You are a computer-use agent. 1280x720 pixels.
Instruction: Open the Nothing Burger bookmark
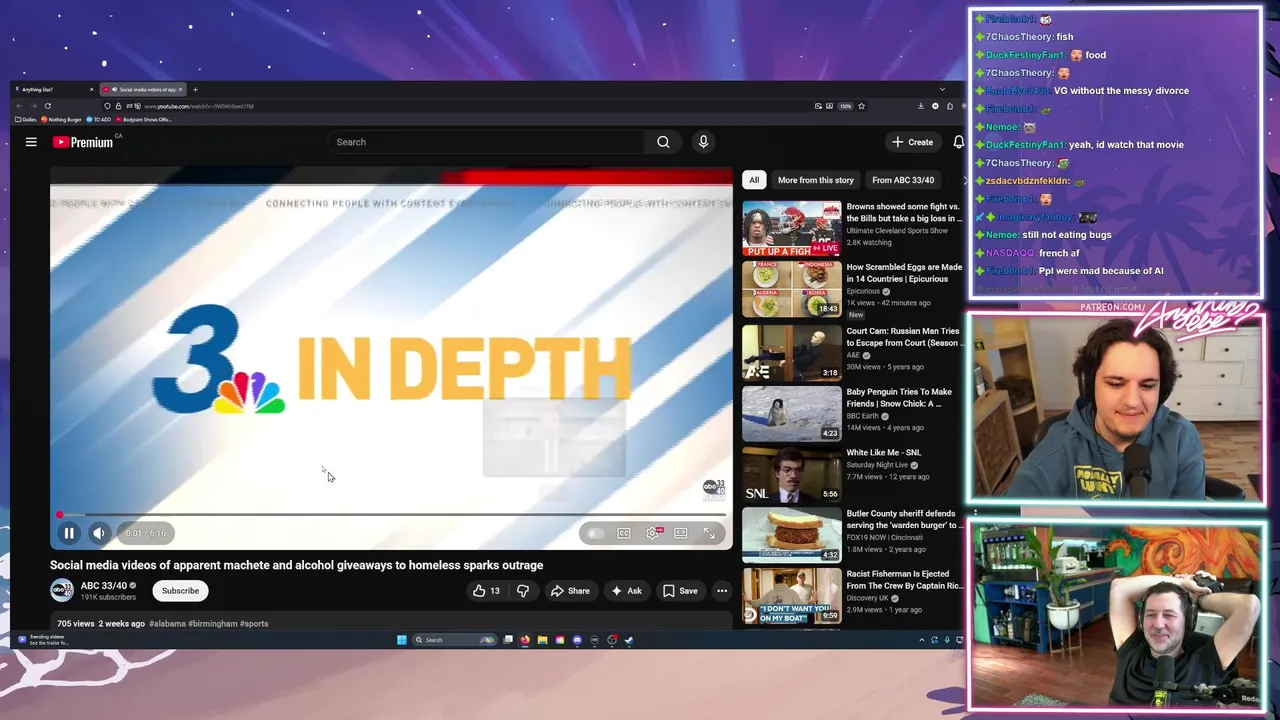[62, 119]
